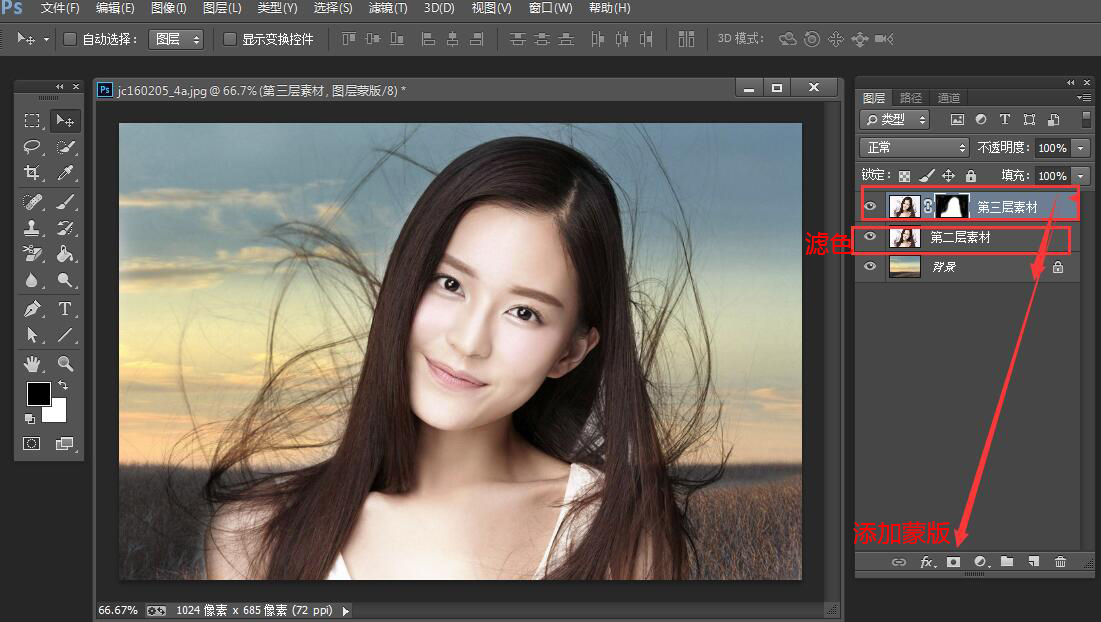This screenshot has height=622, width=1101.
Task: Open the 滤镜(T) menu
Action: (388, 8)
